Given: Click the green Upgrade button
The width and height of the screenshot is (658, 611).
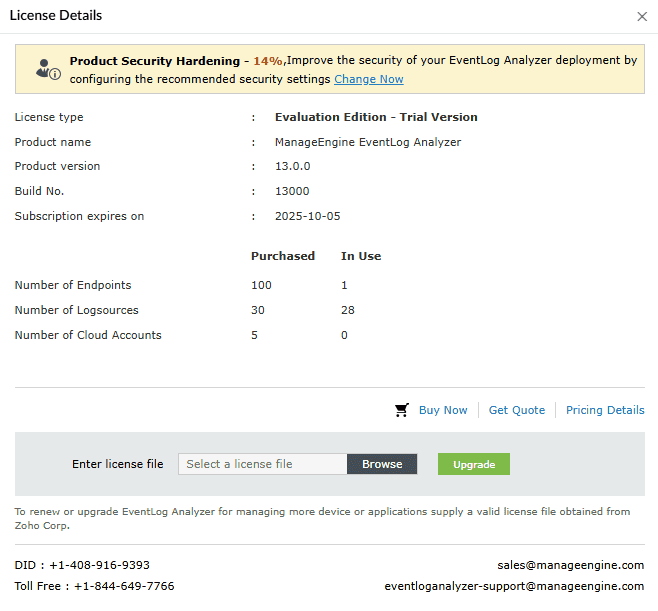Looking at the screenshot, I should tap(474, 464).
